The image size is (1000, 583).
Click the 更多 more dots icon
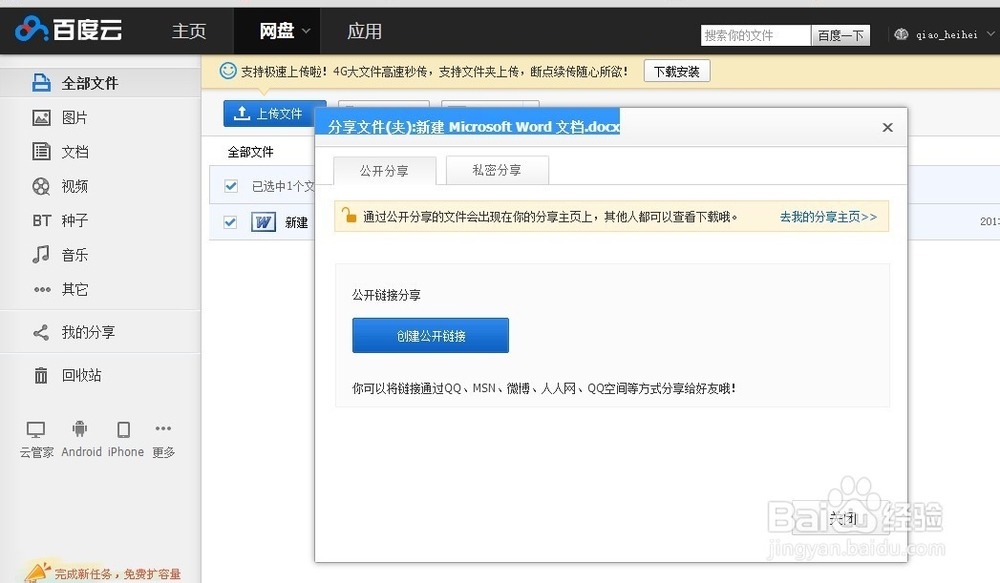163,429
